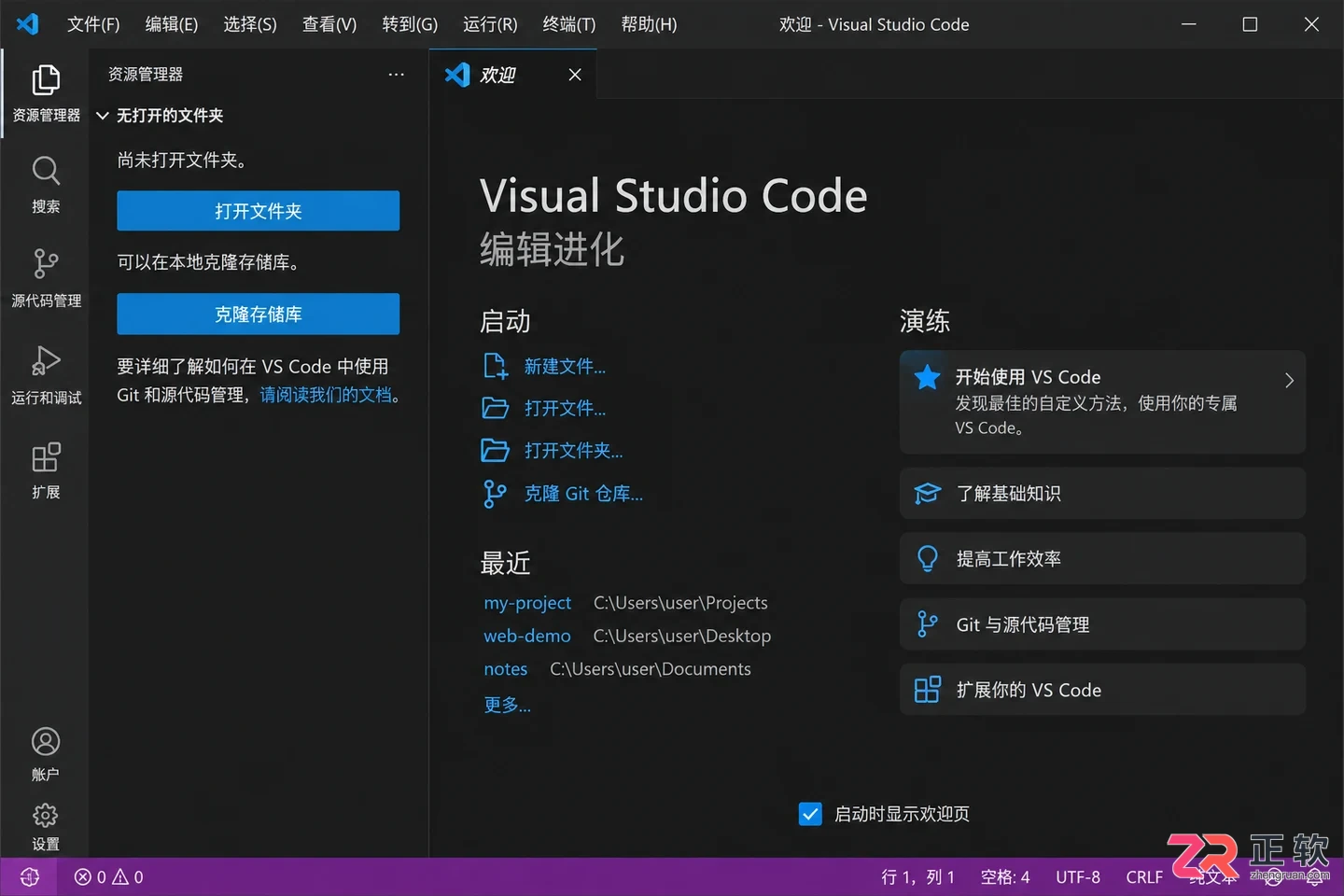Click the 克隆 Git 仓库... link

[x=583, y=494]
